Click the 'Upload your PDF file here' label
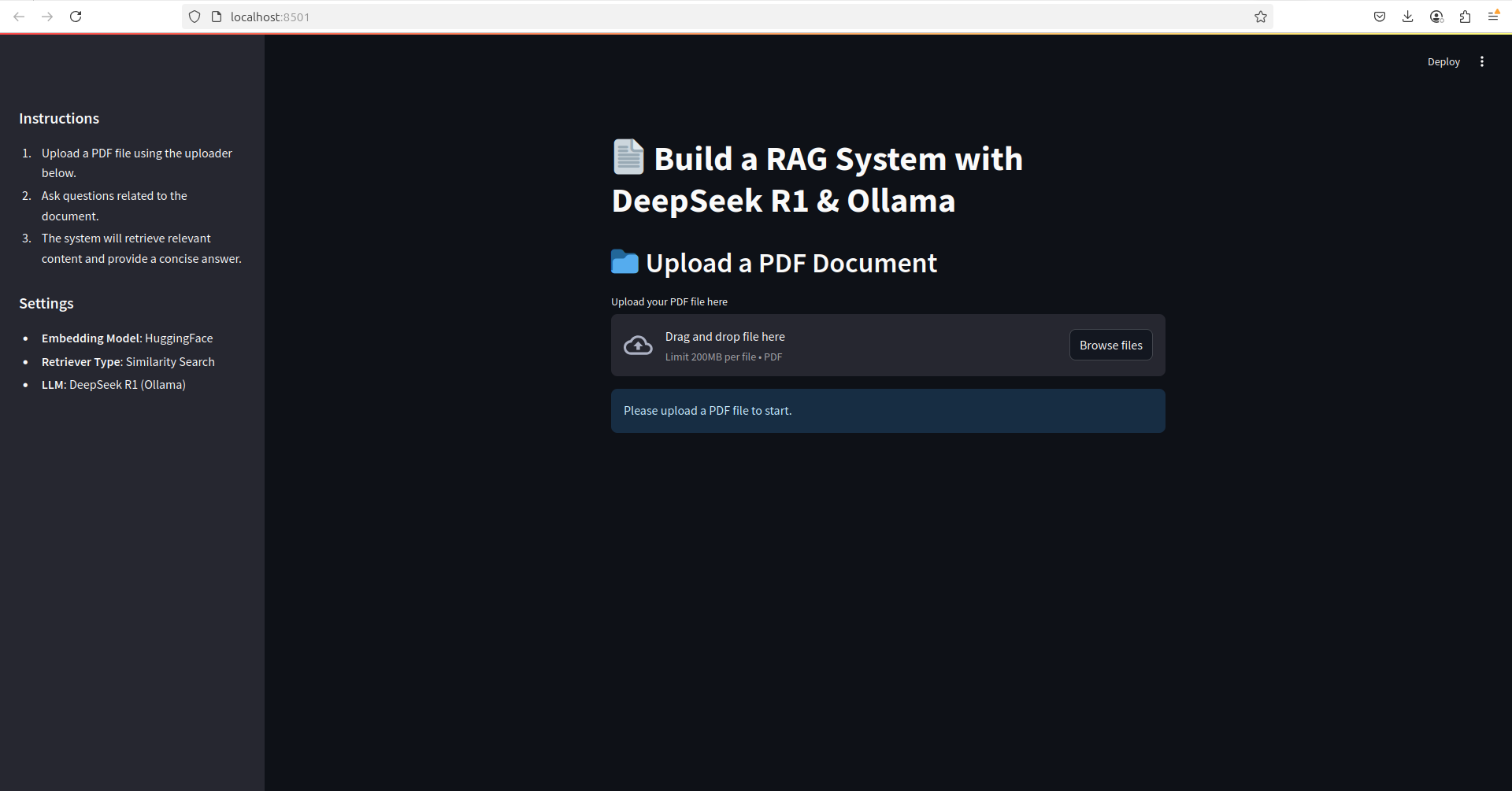This screenshot has width=1512, height=791. point(669,301)
